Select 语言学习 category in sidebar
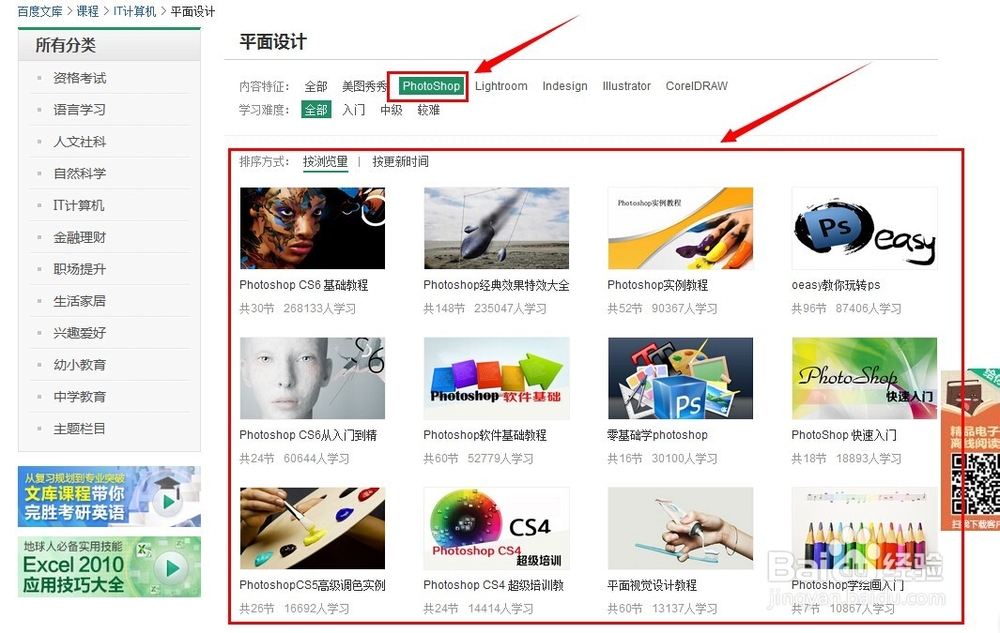 coord(80,110)
